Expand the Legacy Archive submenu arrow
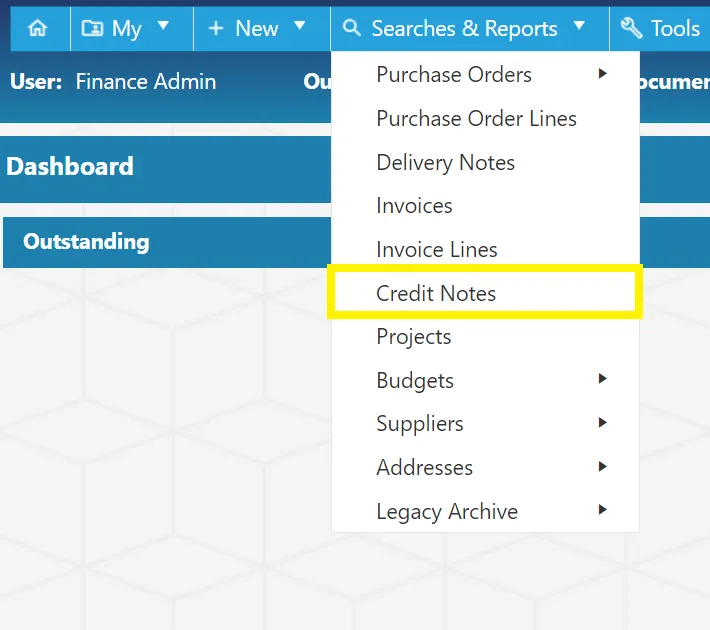 (602, 510)
